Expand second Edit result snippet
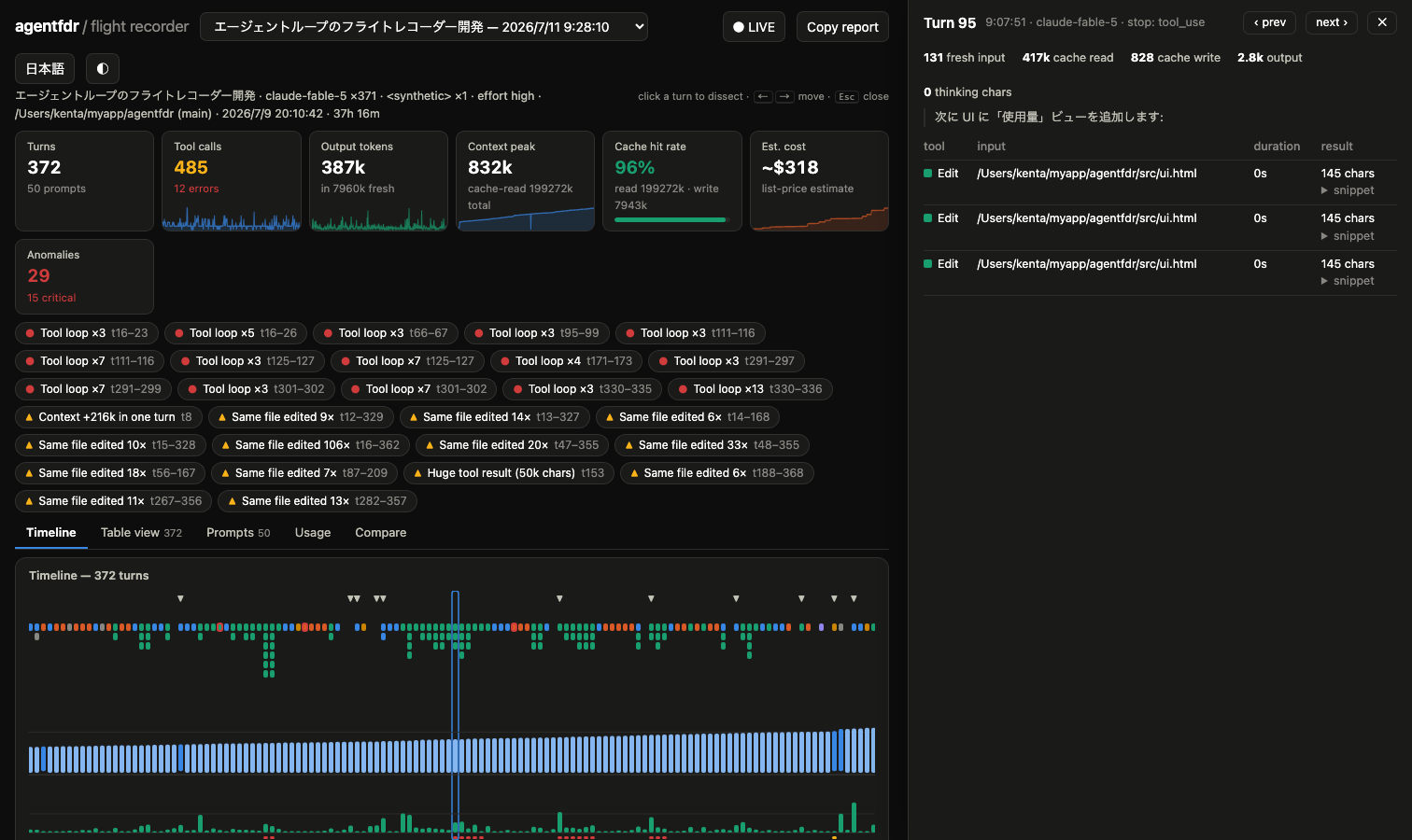 click(1348, 236)
